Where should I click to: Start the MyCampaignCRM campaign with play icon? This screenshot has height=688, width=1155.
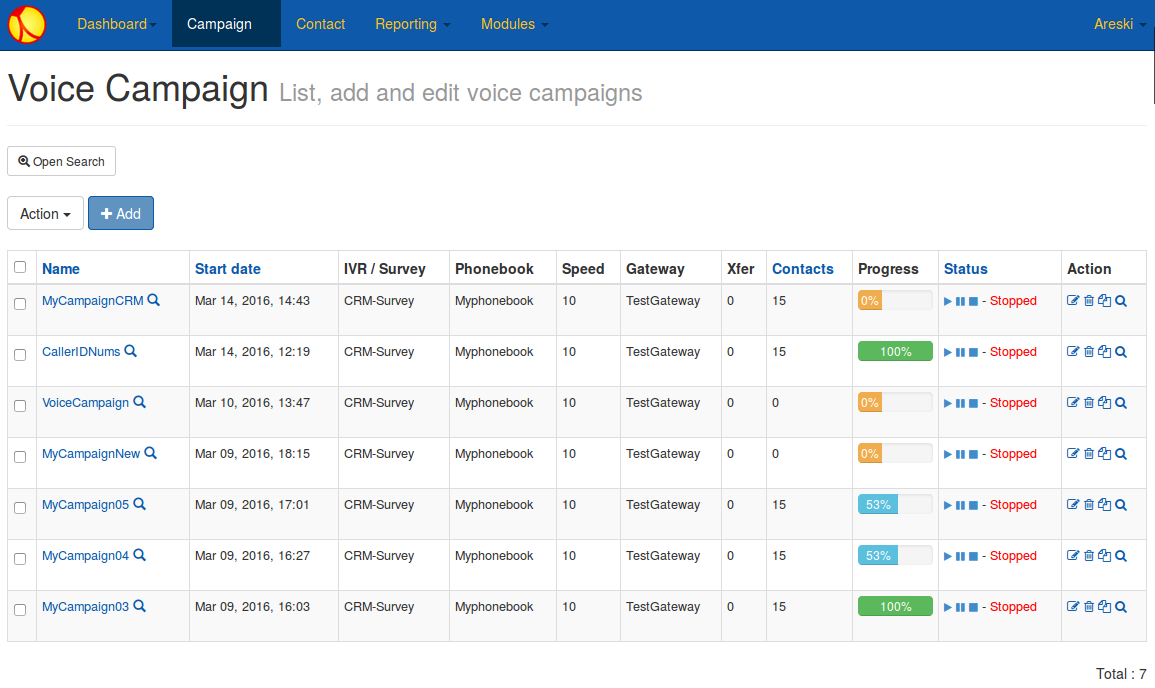pyautogui.click(x=947, y=300)
